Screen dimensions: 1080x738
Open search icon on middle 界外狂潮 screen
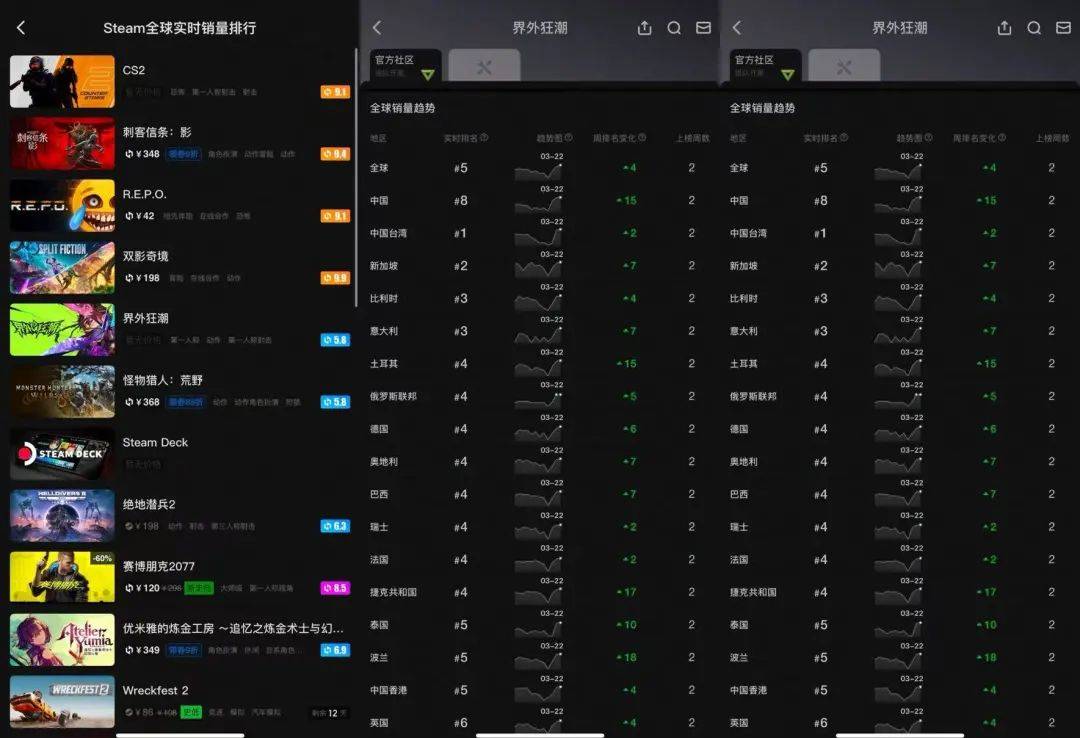[x=674, y=28]
